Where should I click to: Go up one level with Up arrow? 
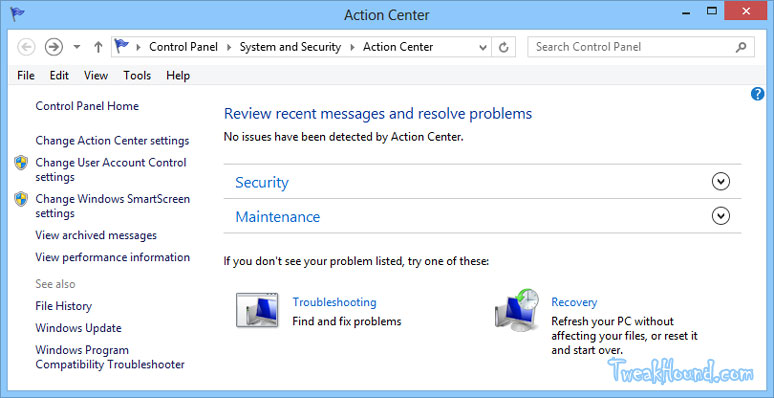[x=98, y=47]
